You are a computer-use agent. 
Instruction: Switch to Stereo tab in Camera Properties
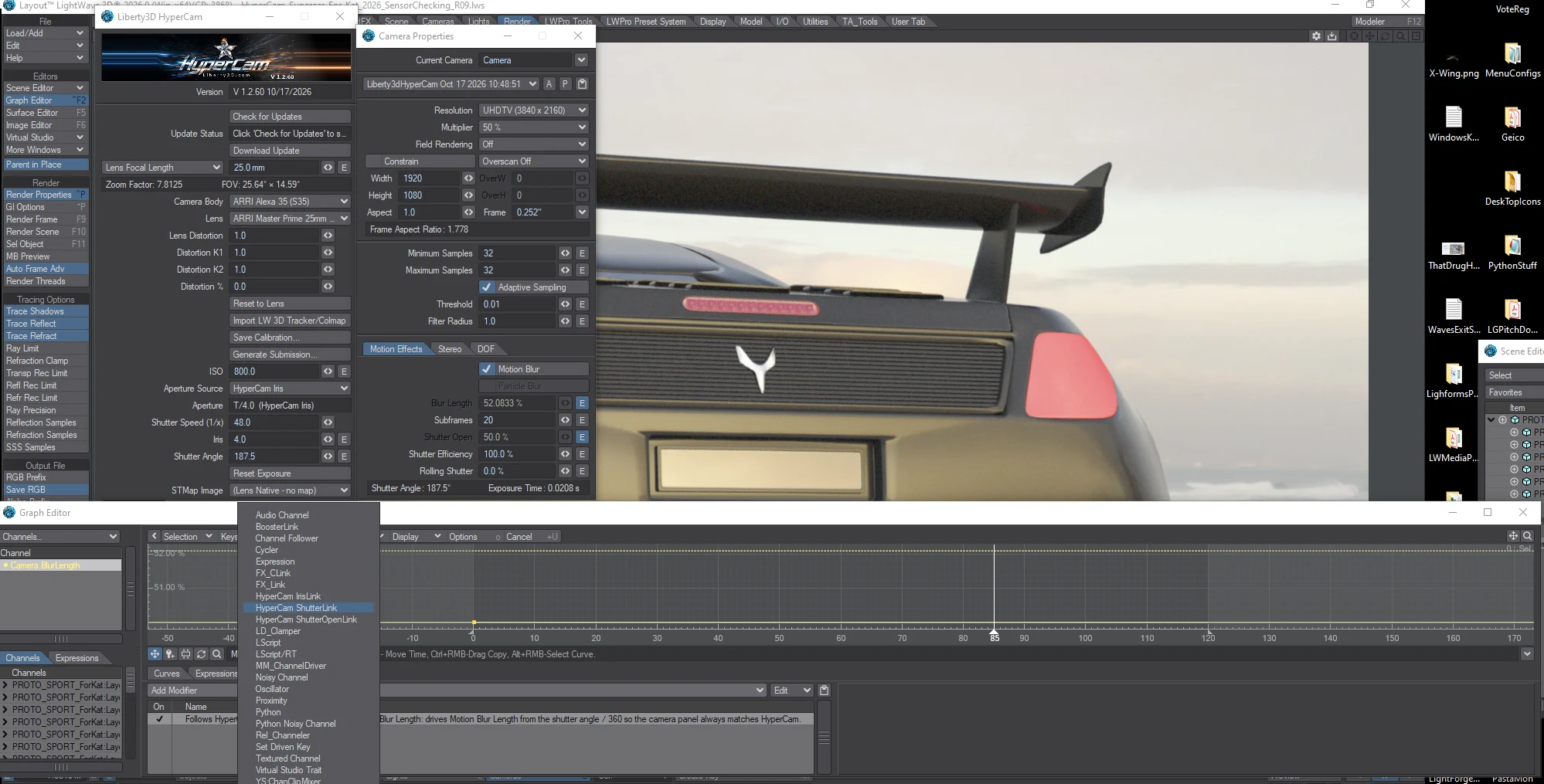click(x=450, y=349)
